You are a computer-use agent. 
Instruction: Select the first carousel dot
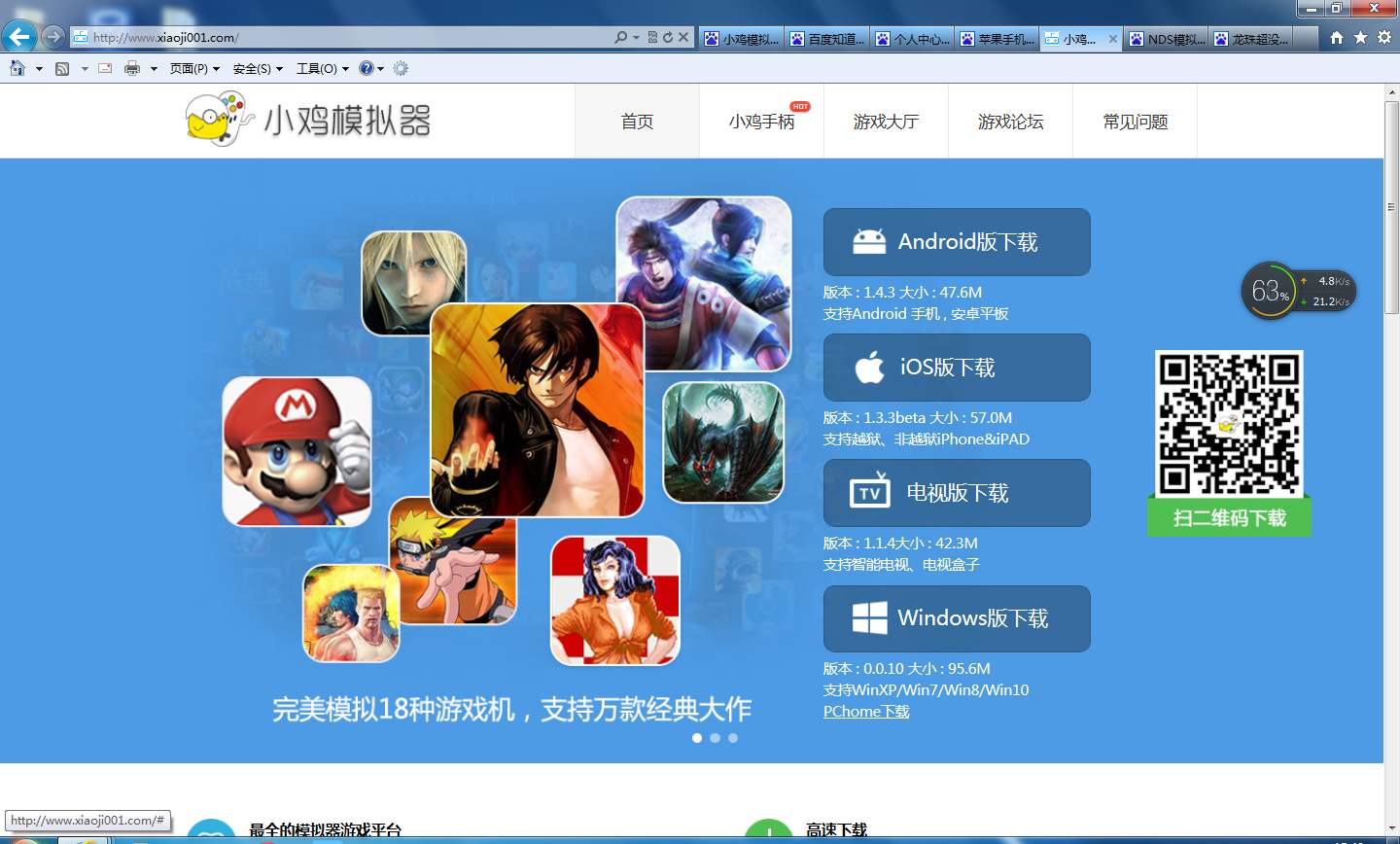tap(697, 738)
